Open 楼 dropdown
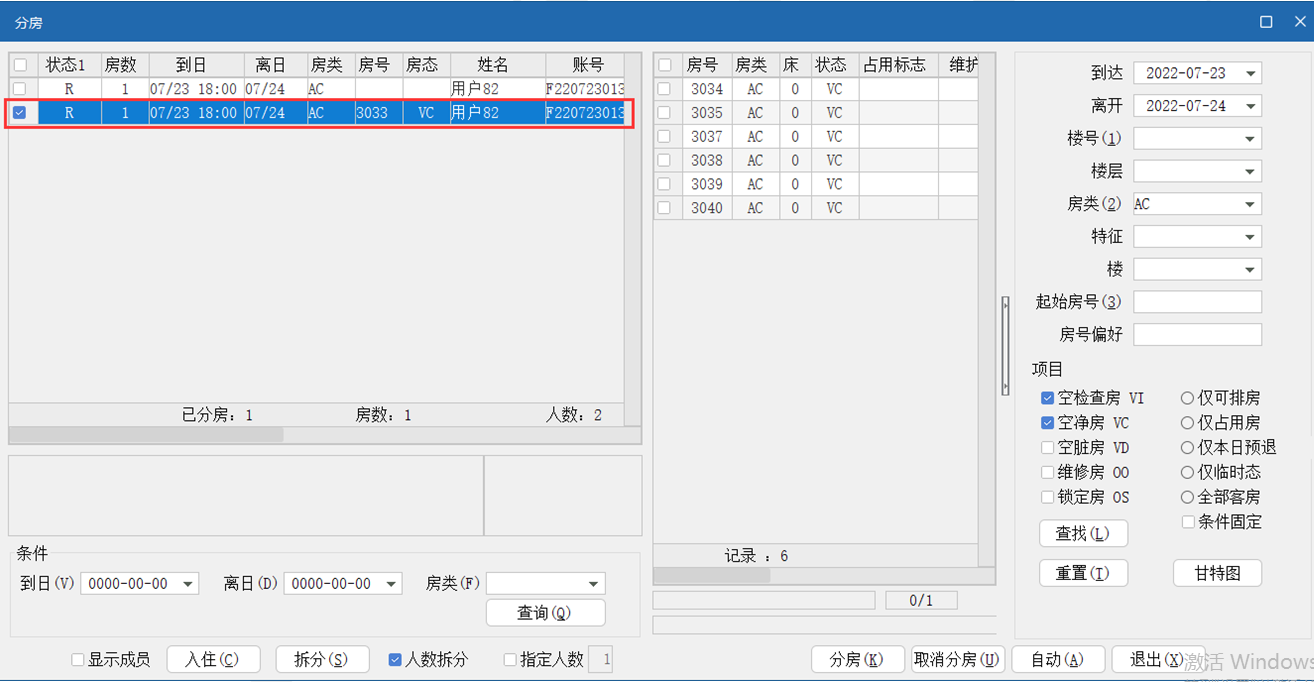Screen dimensions: 1314x682 pos(1250,270)
